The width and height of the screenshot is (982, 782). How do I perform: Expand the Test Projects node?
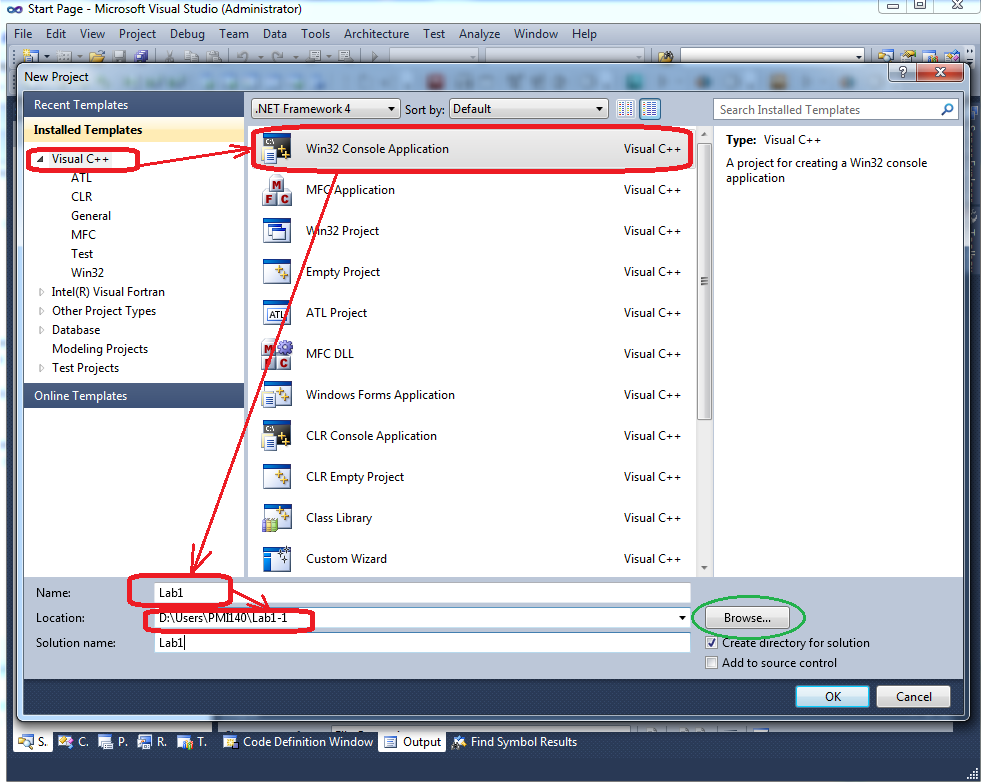41,368
